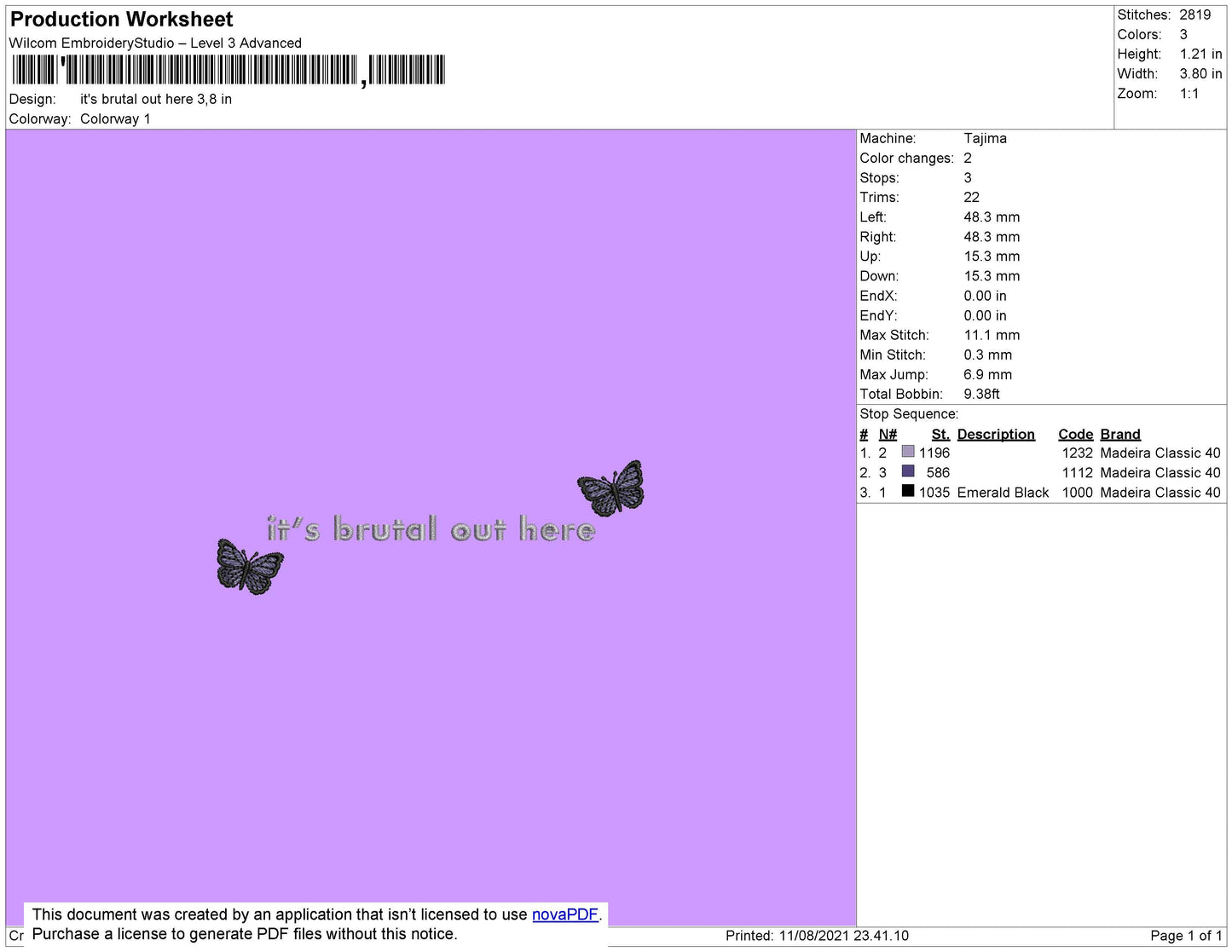Viewport: 1232px width, 952px height.
Task: Click the 'St.' column header
Action: click(940, 435)
